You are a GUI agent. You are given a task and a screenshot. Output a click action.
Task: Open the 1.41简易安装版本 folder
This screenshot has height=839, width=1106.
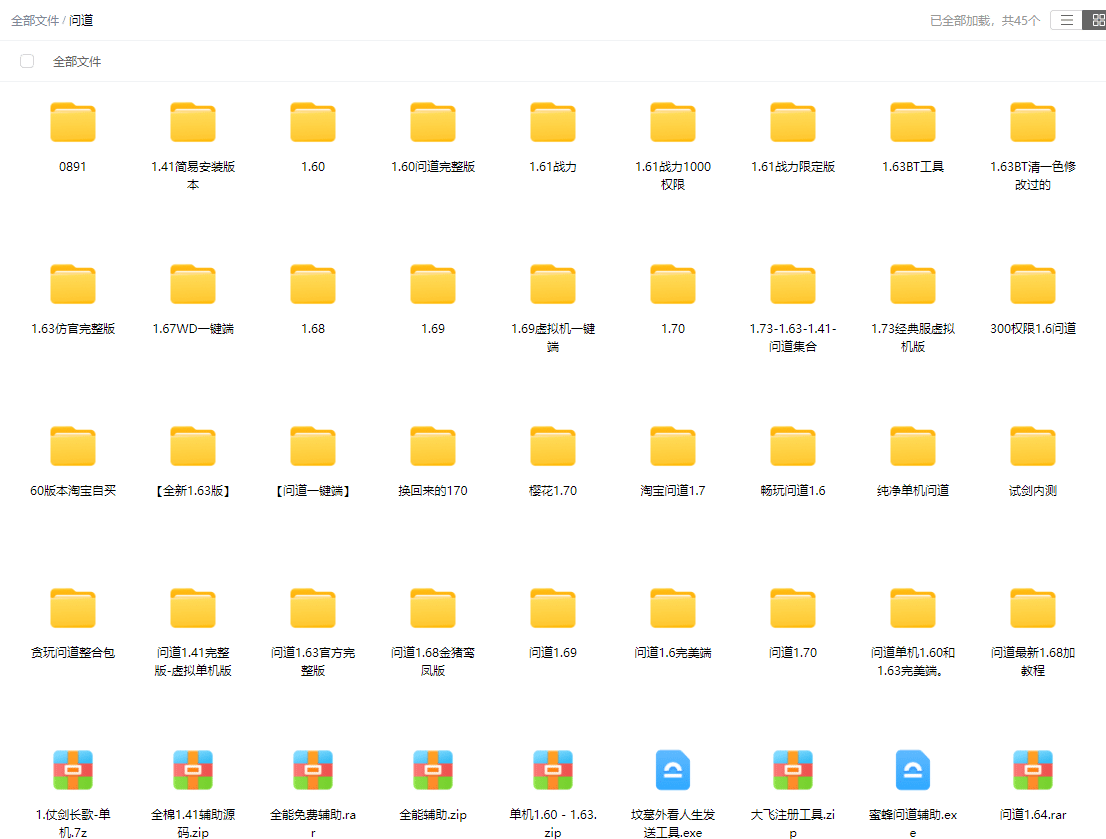point(193,123)
